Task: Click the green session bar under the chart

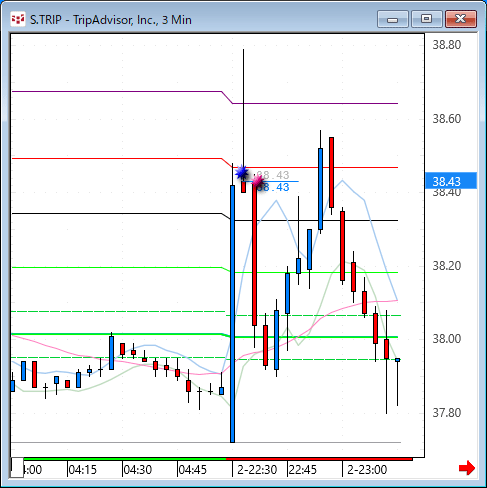Action: (125, 459)
